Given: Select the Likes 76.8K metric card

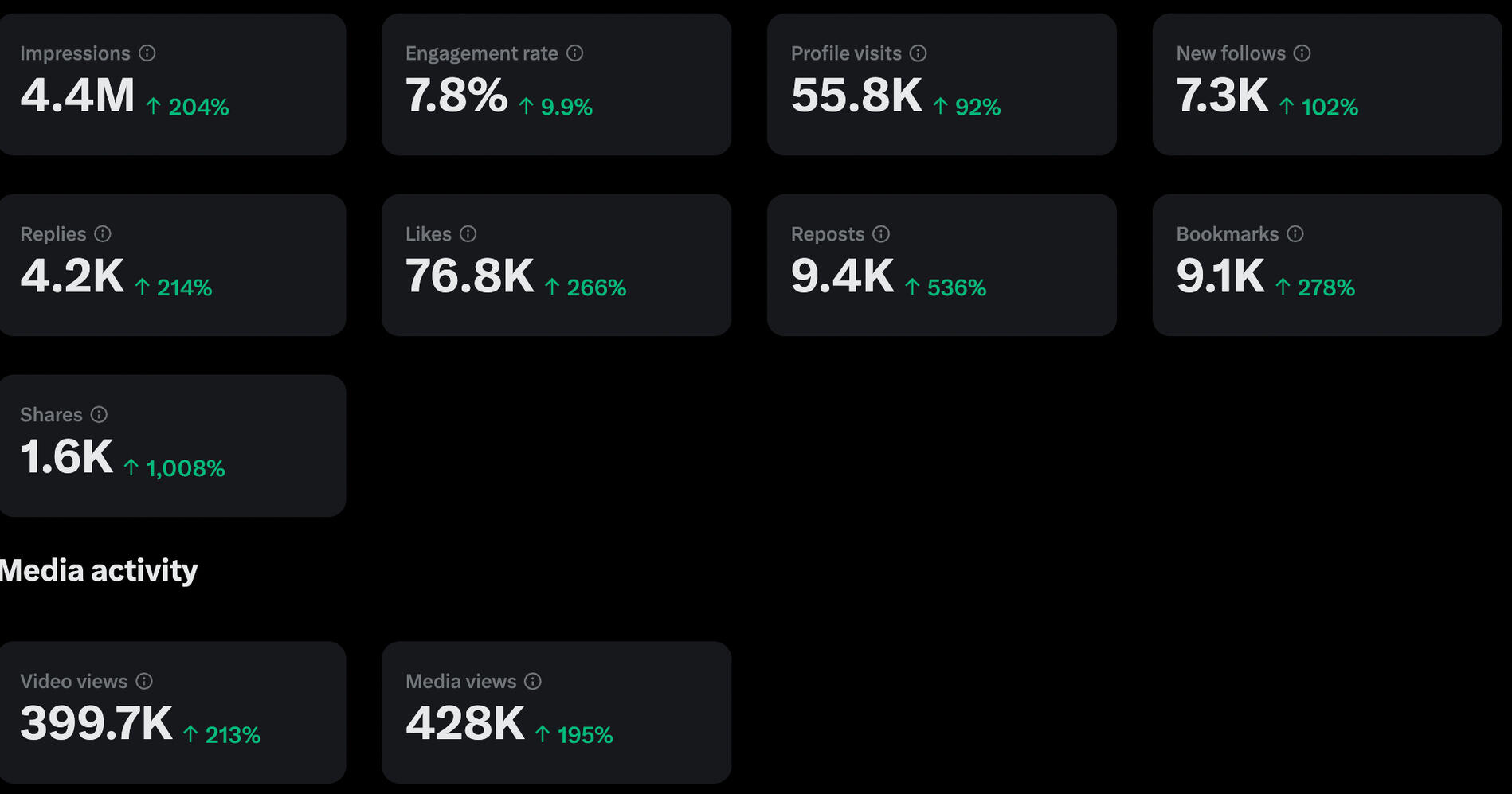Looking at the screenshot, I should [x=556, y=265].
